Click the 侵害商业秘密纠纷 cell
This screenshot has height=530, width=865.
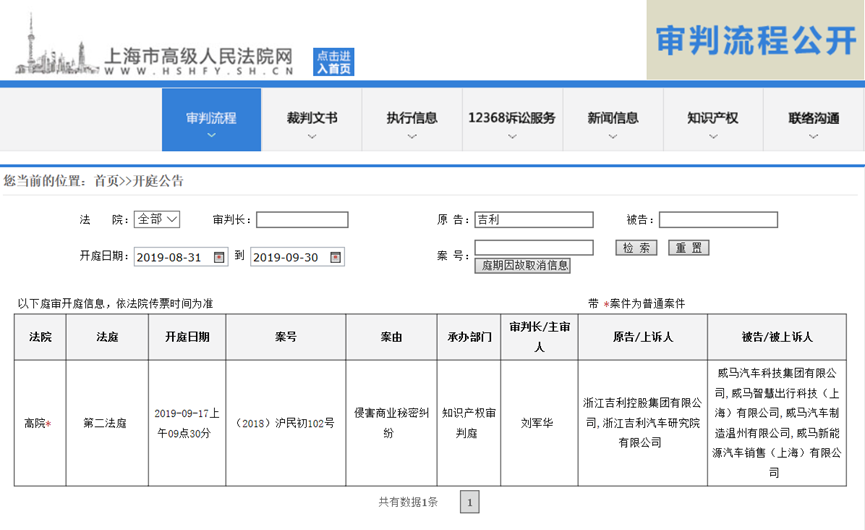pos(391,424)
